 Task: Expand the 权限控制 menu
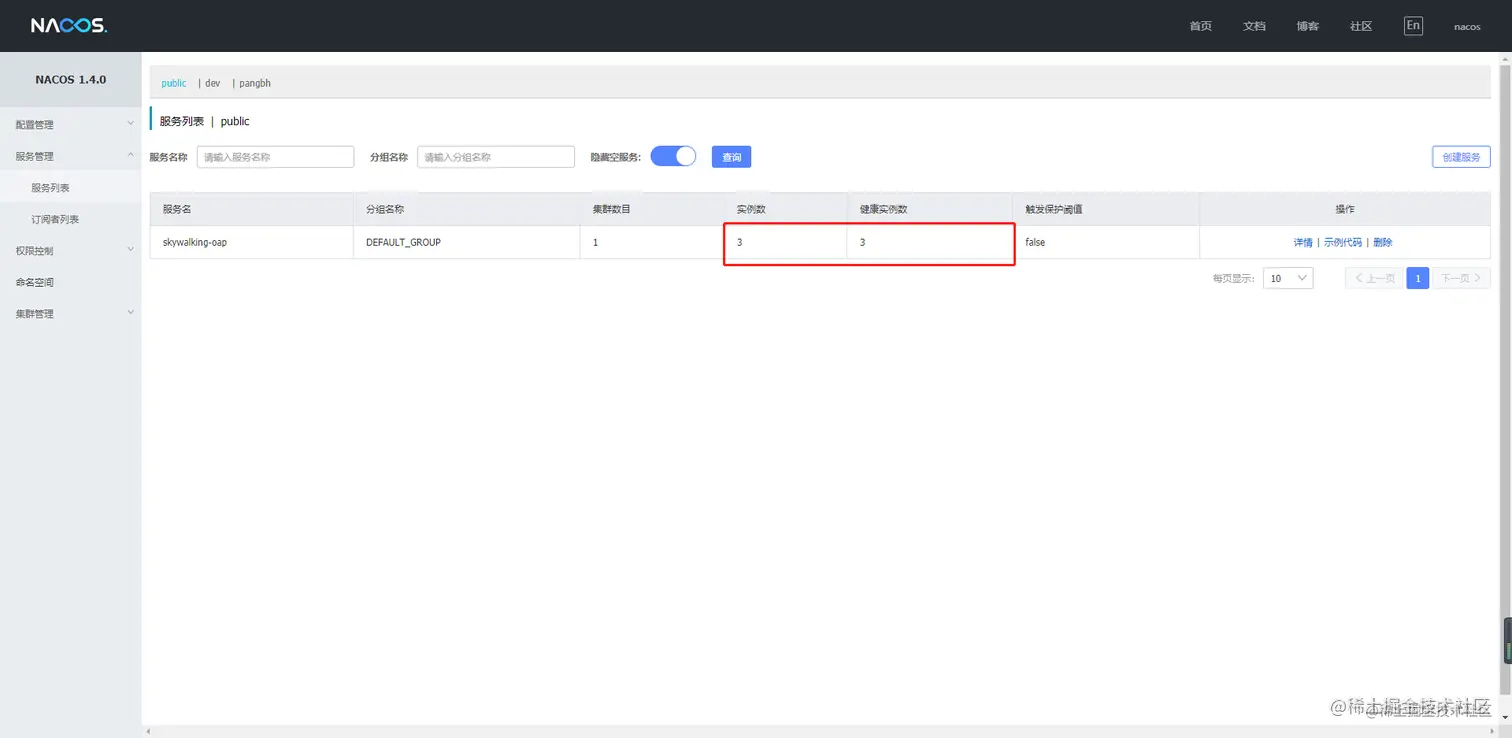[x=70, y=251]
